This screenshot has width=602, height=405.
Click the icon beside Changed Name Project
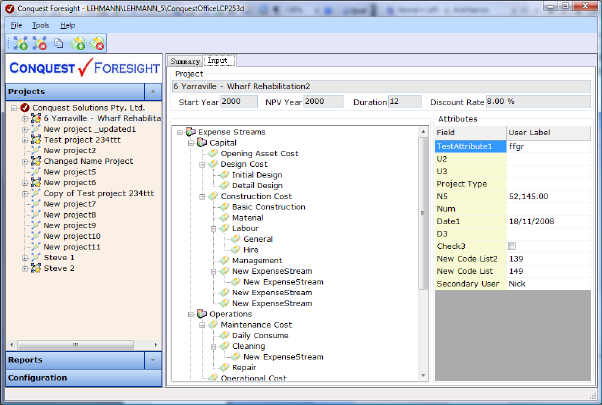tap(36, 161)
